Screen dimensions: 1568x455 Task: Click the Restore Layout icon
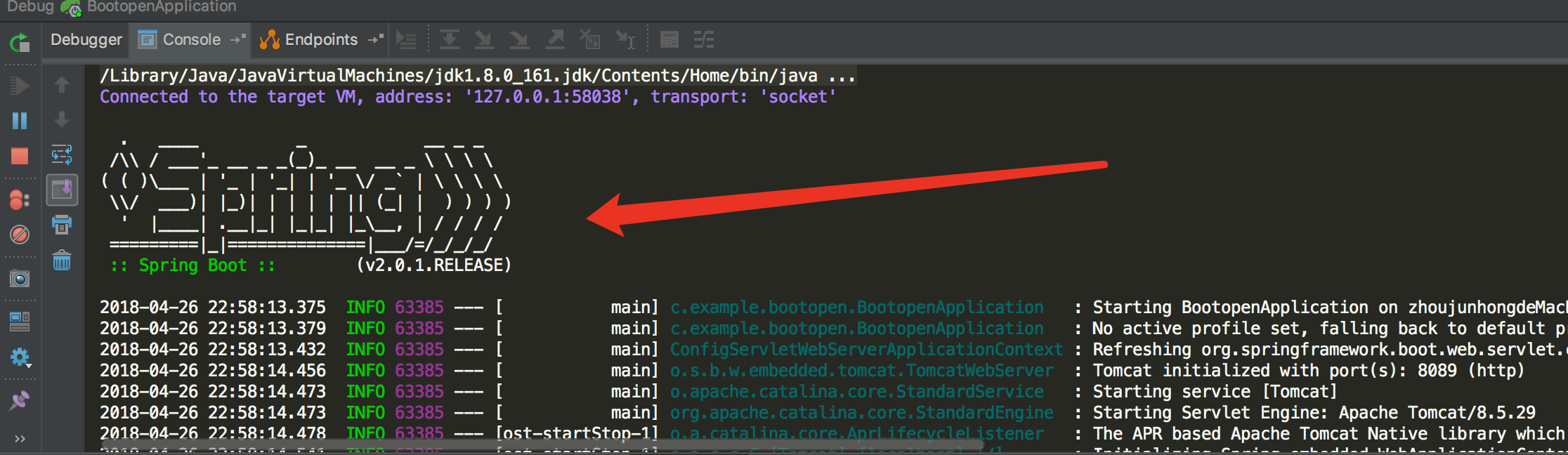click(20, 322)
